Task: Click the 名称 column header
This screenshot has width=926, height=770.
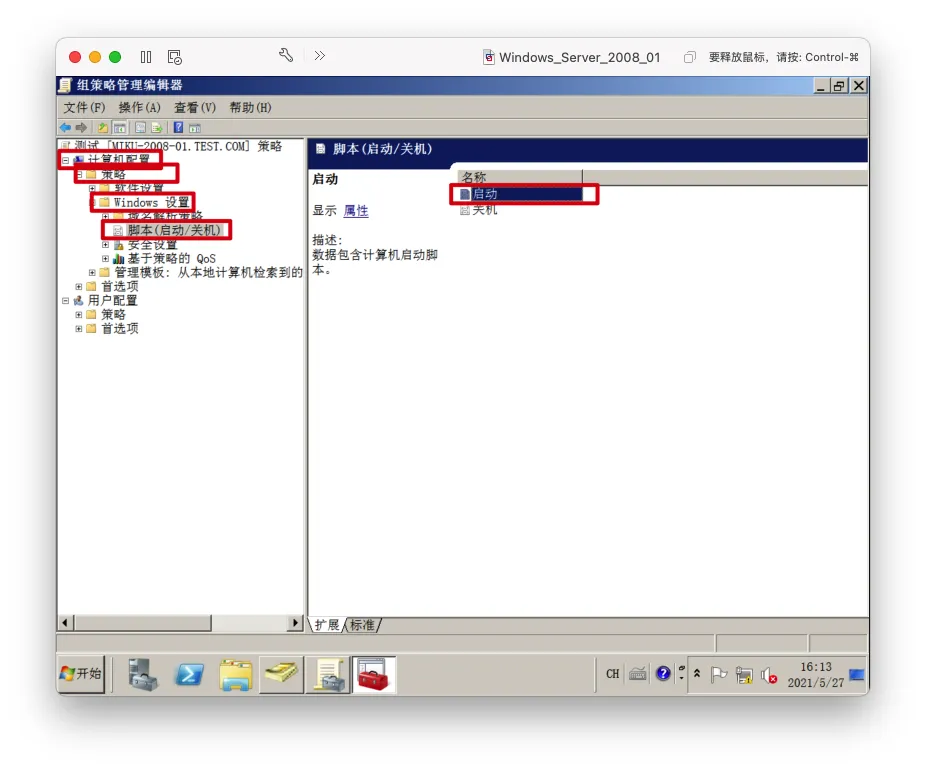Action: 520,177
